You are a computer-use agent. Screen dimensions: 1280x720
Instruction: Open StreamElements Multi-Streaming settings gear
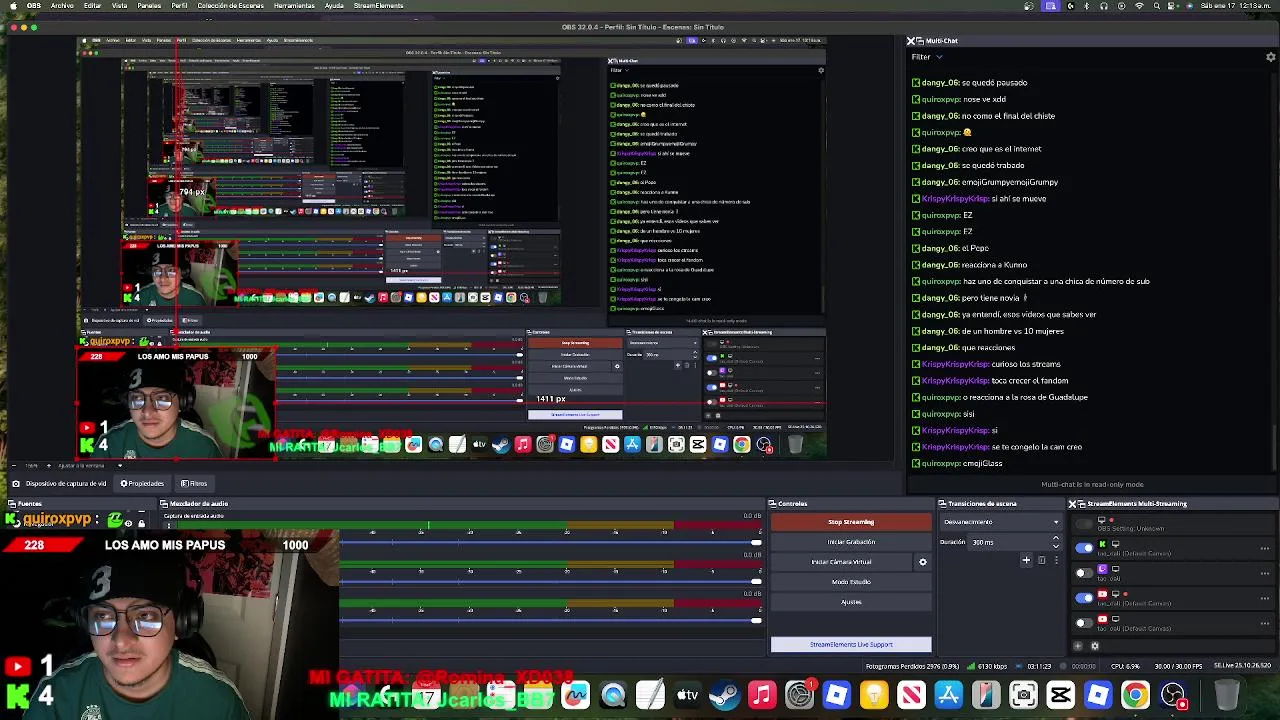pos(1094,646)
